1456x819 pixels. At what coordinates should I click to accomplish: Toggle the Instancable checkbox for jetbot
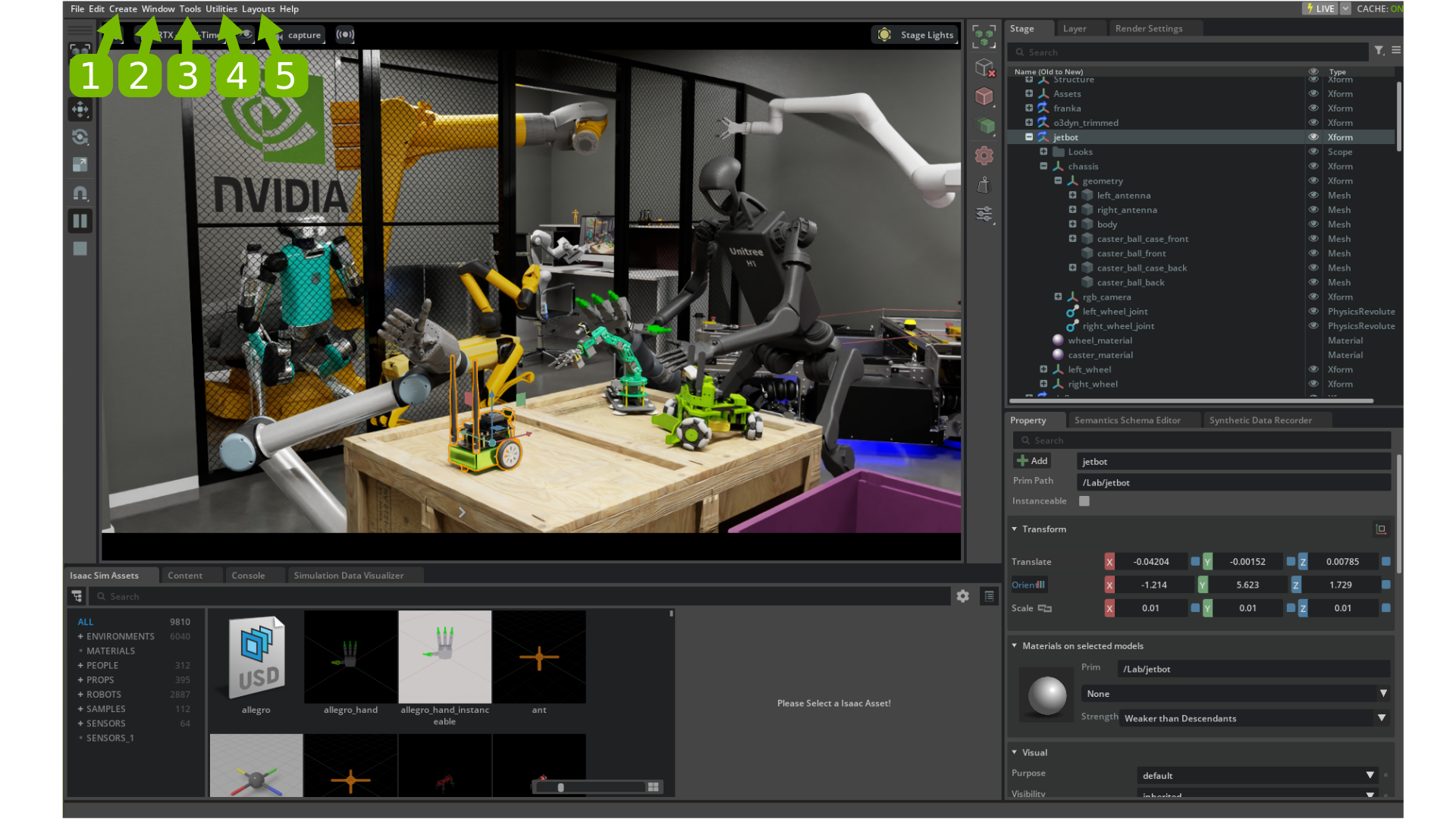coord(1084,501)
